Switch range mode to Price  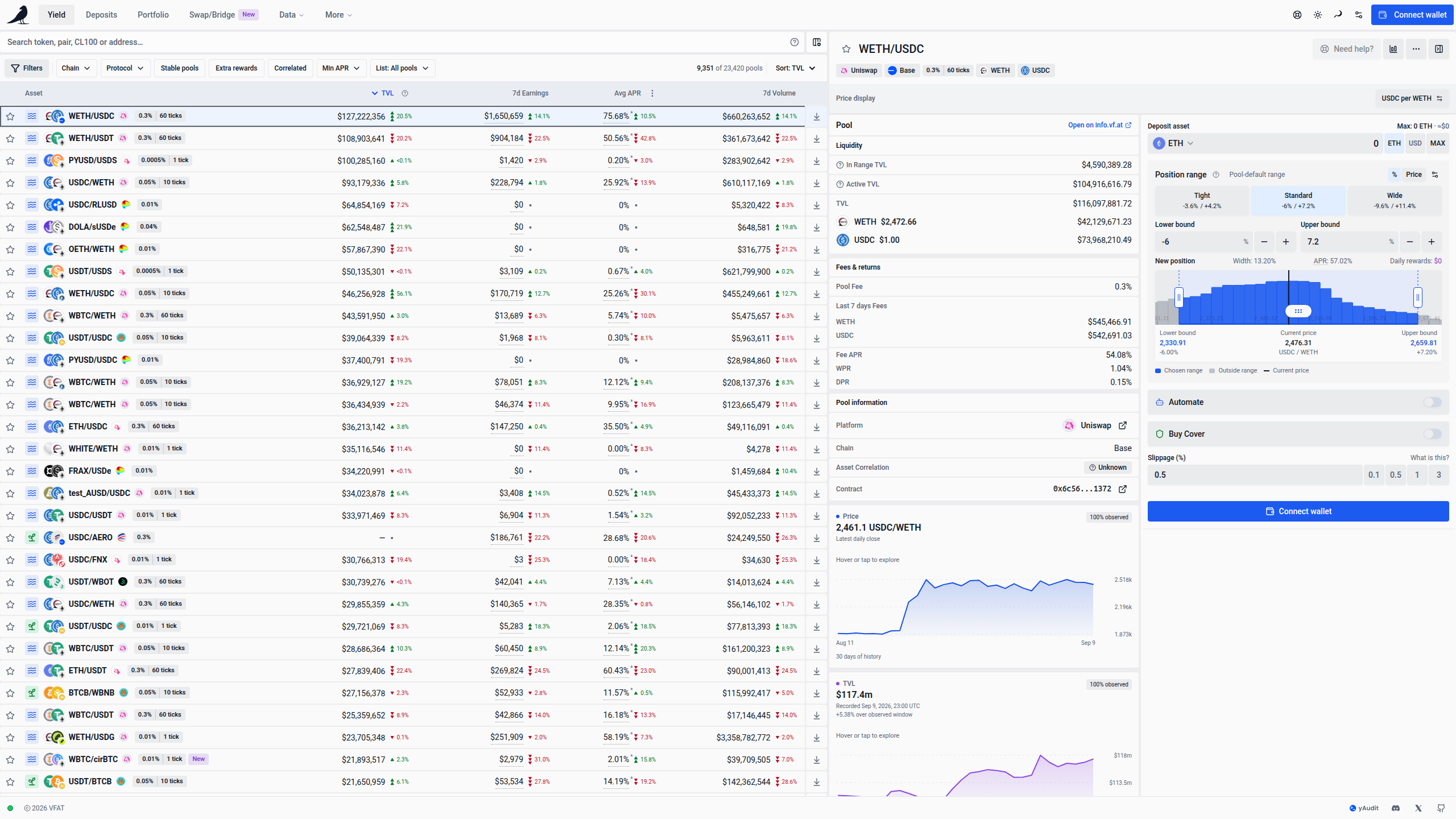point(1414,175)
